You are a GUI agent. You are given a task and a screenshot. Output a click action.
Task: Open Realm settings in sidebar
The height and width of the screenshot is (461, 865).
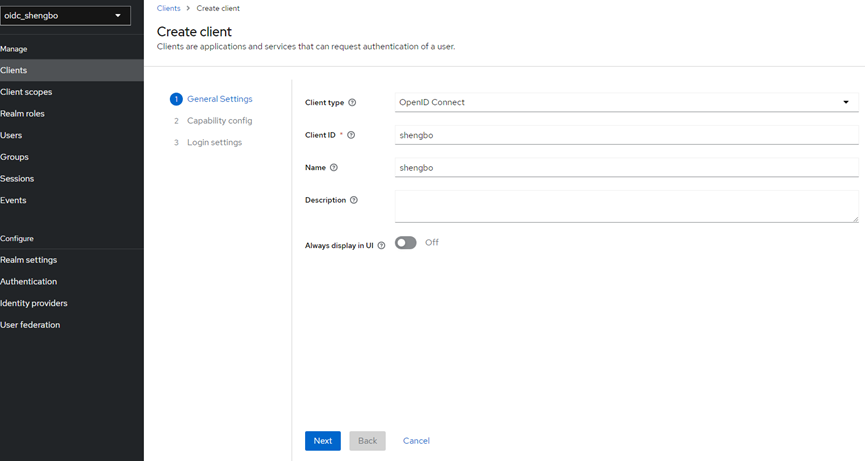click(x=29, y=260)
